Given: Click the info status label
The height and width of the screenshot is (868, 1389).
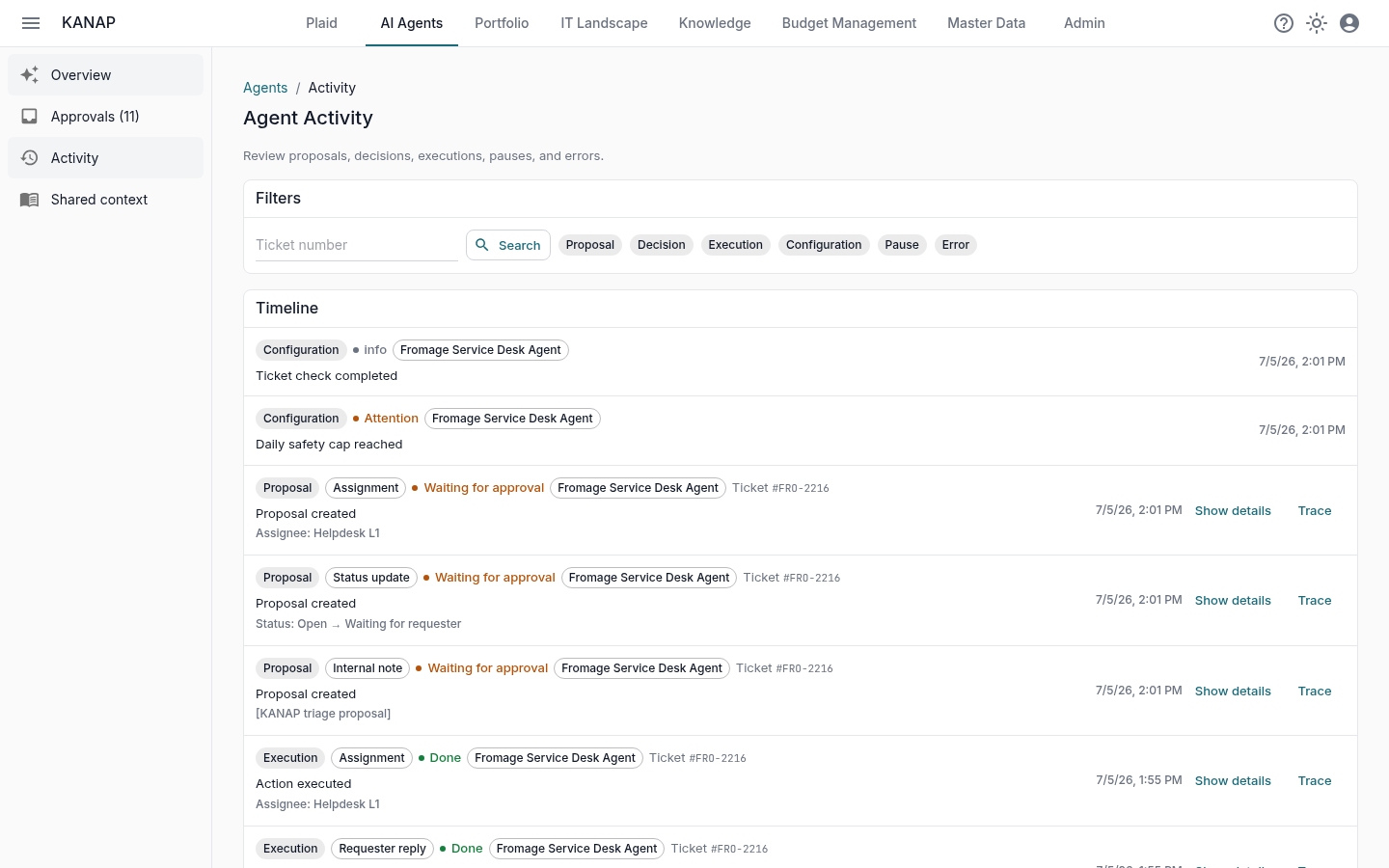Looking at the screenshot, I should tap(370, 350).
